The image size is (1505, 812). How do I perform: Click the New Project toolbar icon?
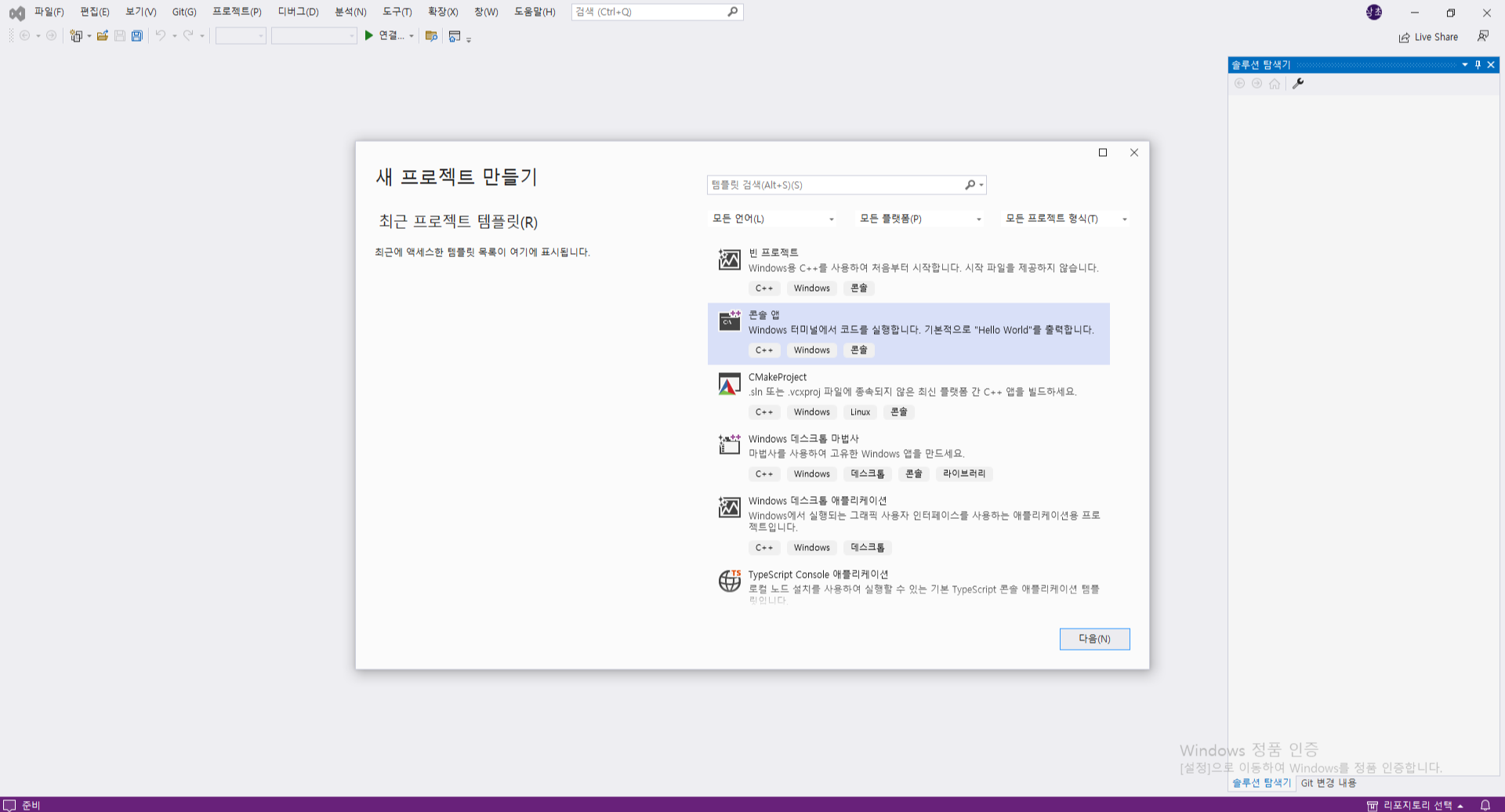(x=76, y=36)
